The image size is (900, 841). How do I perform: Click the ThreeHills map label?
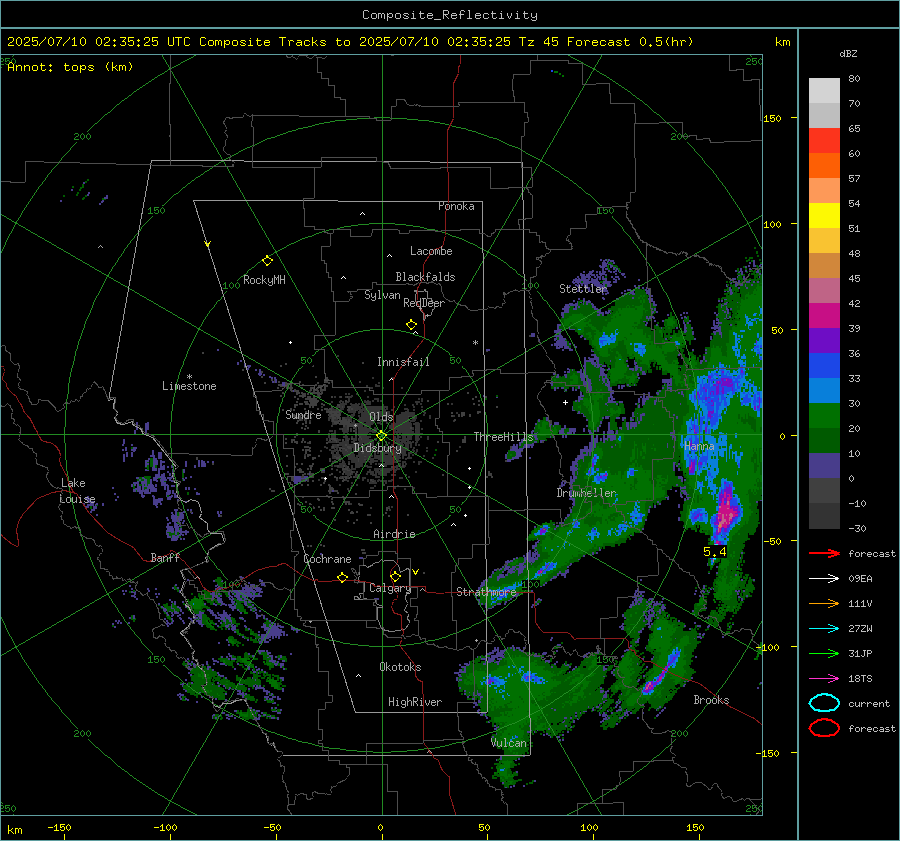click(503, 437)
